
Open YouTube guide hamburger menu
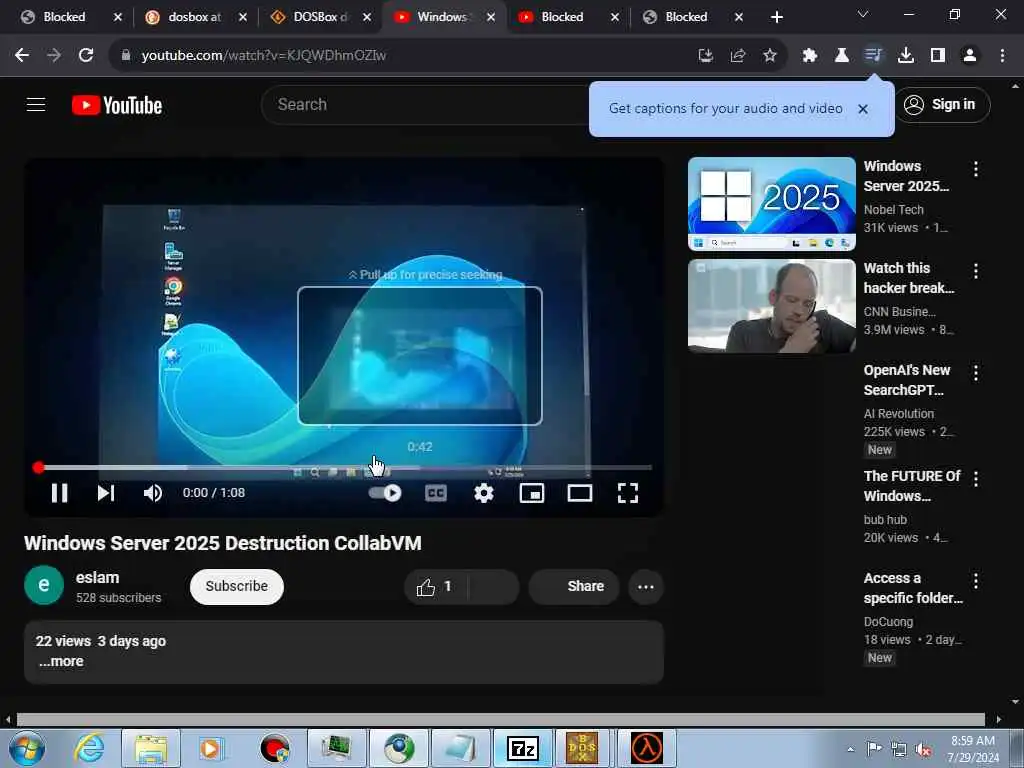(36, 104)
